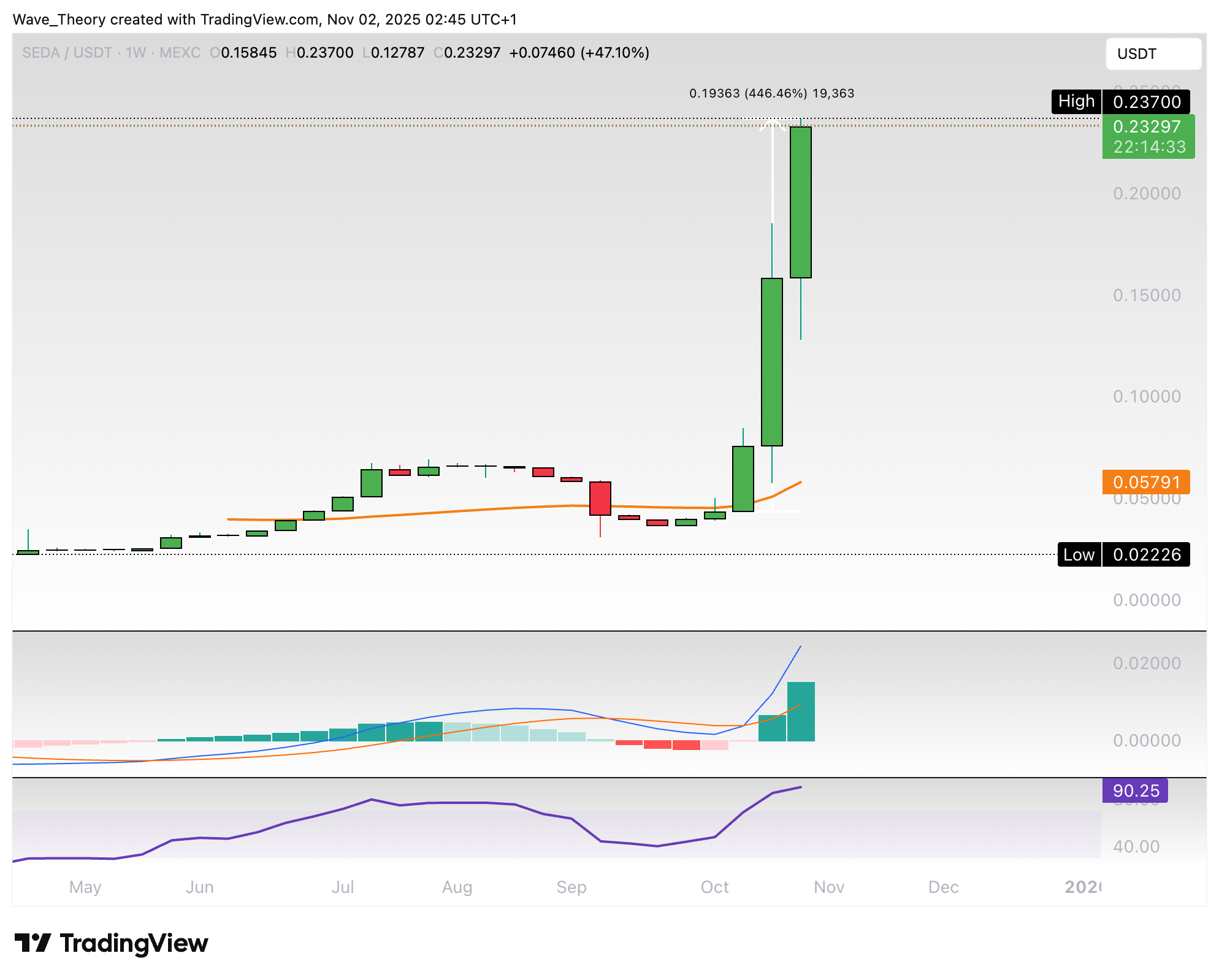This screenshot has width=1219, height=980.
Task: Open the USDT currency selector
Action: 1153,54
